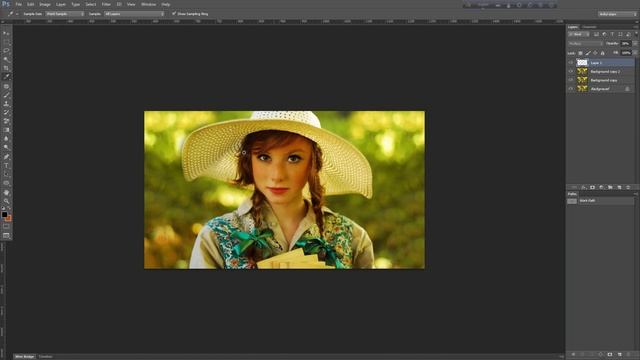Select the Eyedropper tool in toolbox
Viewport: 640px width, 360px height.
click(6, 77)
